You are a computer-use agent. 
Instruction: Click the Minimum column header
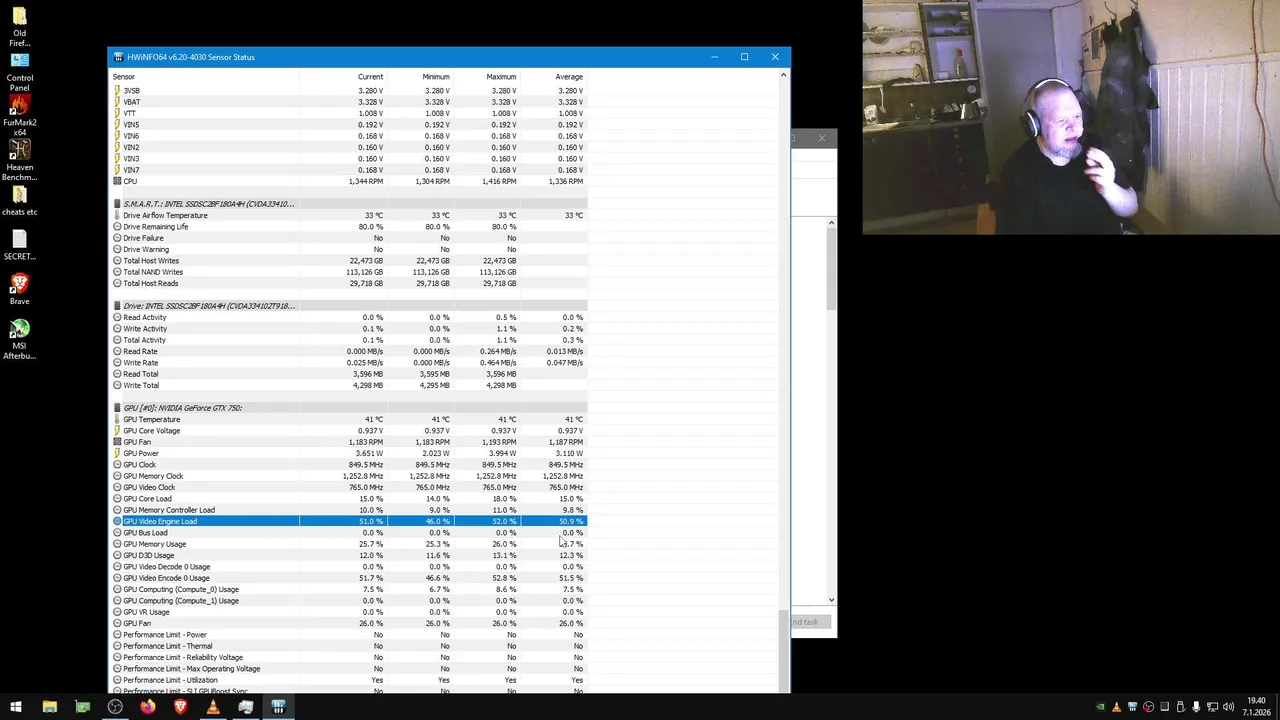point(435,77)
